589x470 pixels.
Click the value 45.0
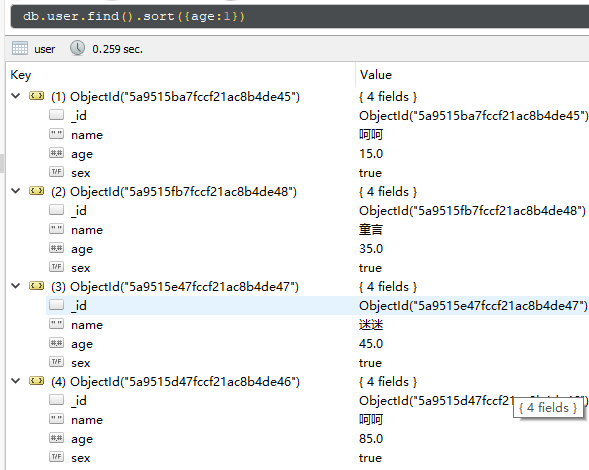[371, 344]
